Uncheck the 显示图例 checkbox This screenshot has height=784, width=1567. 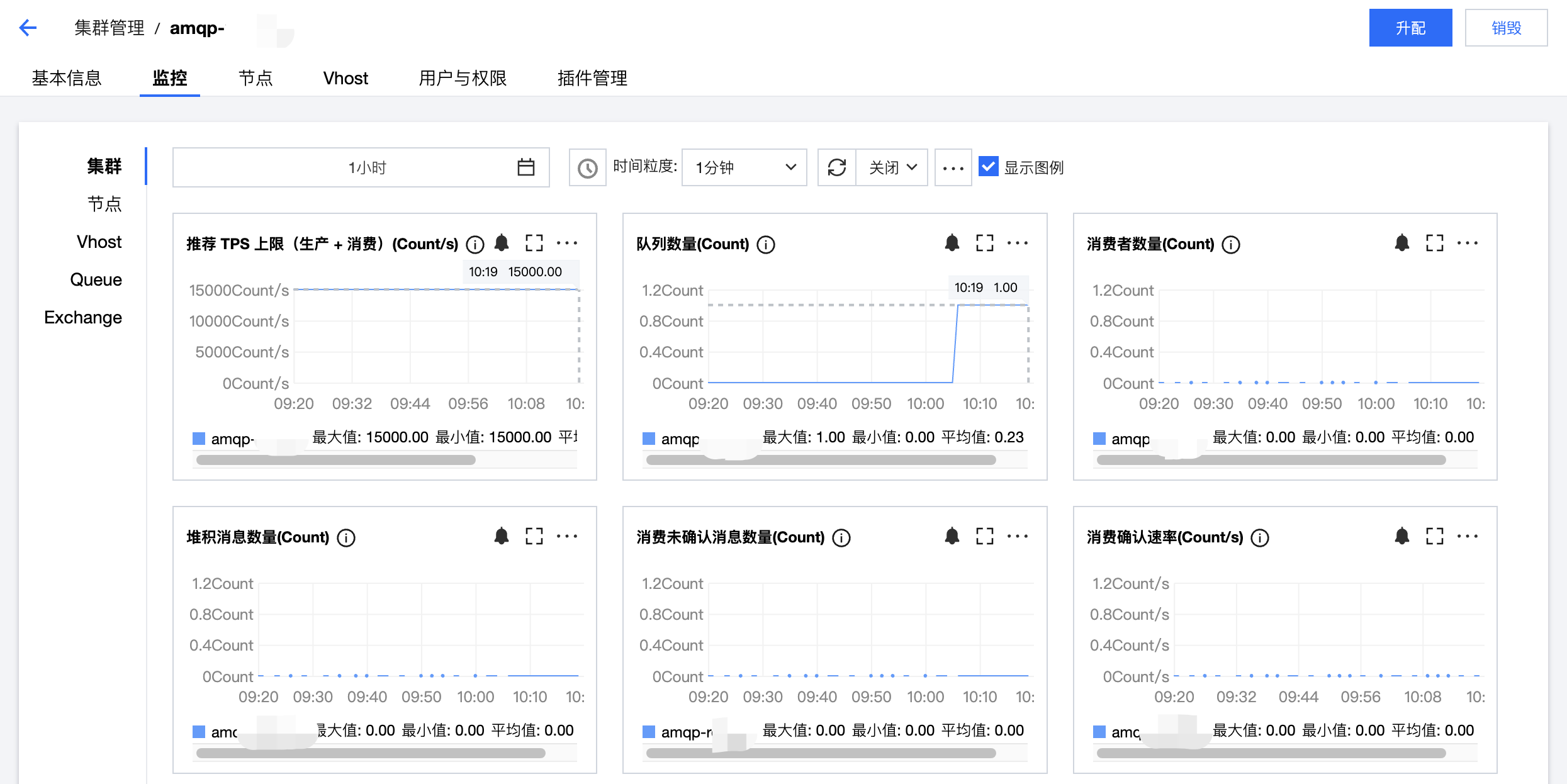(988, 167)
